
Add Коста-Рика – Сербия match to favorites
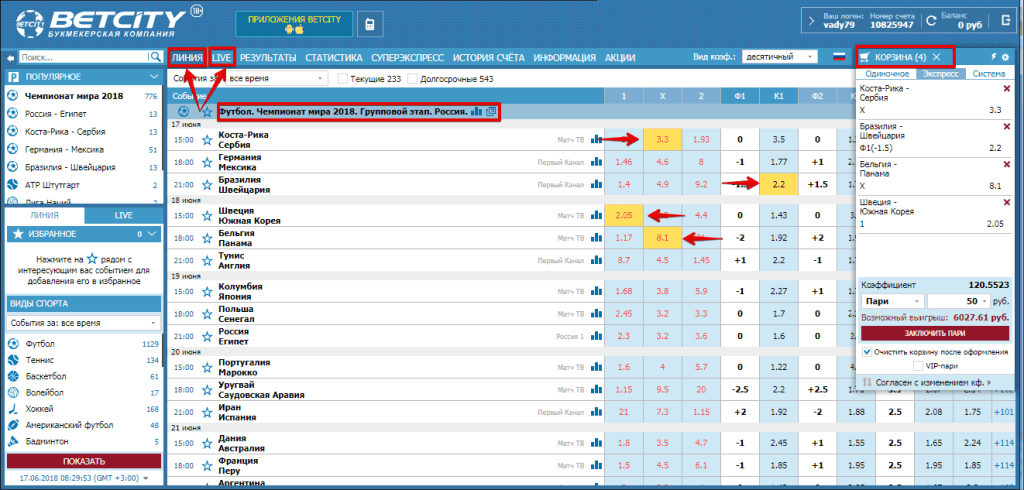[x=207, y=140]
